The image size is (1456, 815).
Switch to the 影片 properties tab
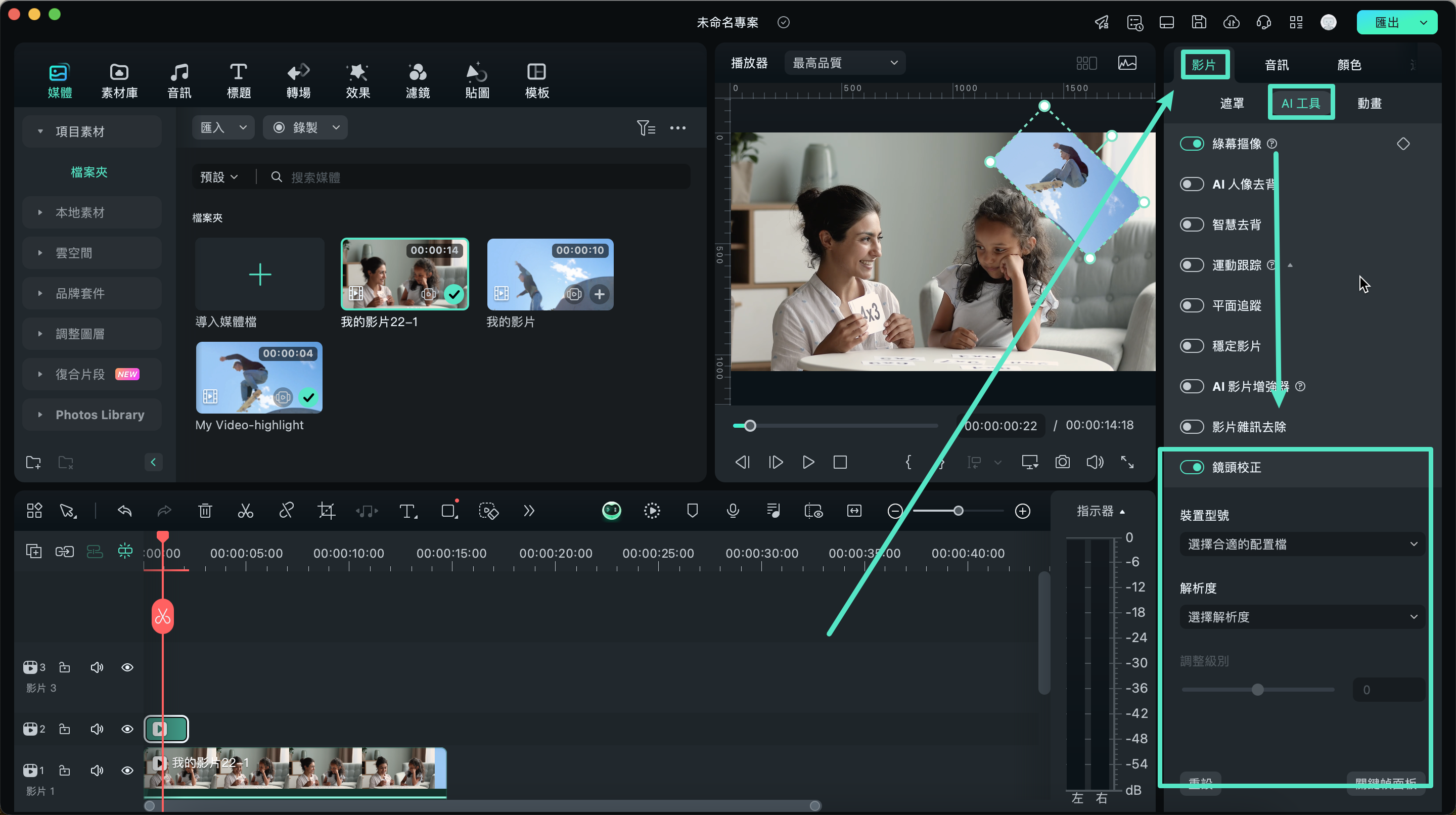coord(1204,65)
